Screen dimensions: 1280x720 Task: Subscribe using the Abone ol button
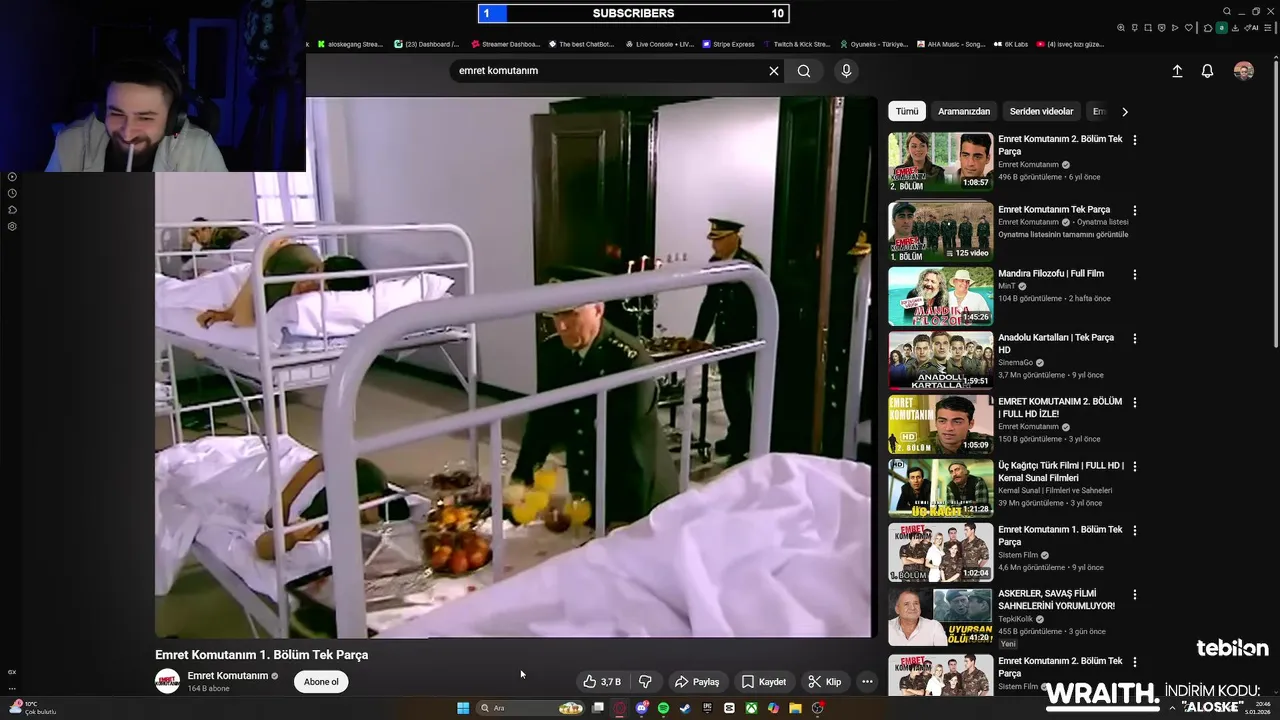pyautogui.click(x=321, y=682)
